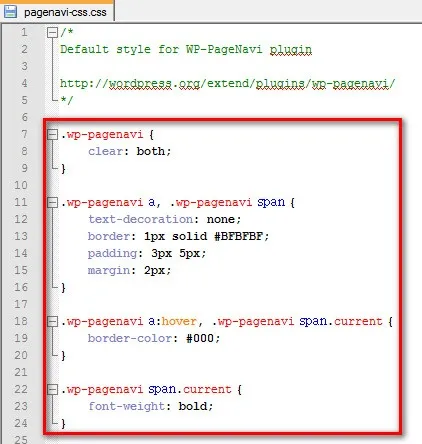The height and width of the screenshot is (444, 422).
Task: Click the "Default style for WP-PageNavi plugin" comment
Action: pyautogui.click(x=186, y=49)
